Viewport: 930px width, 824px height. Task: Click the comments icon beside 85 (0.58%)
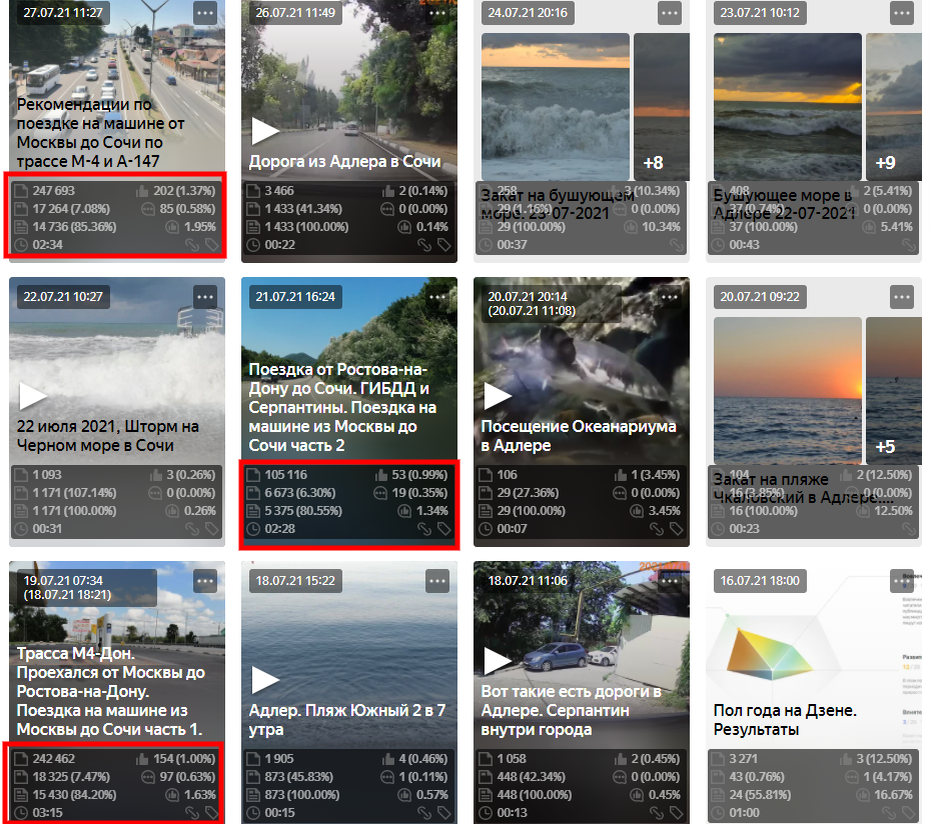pos(148,209)
